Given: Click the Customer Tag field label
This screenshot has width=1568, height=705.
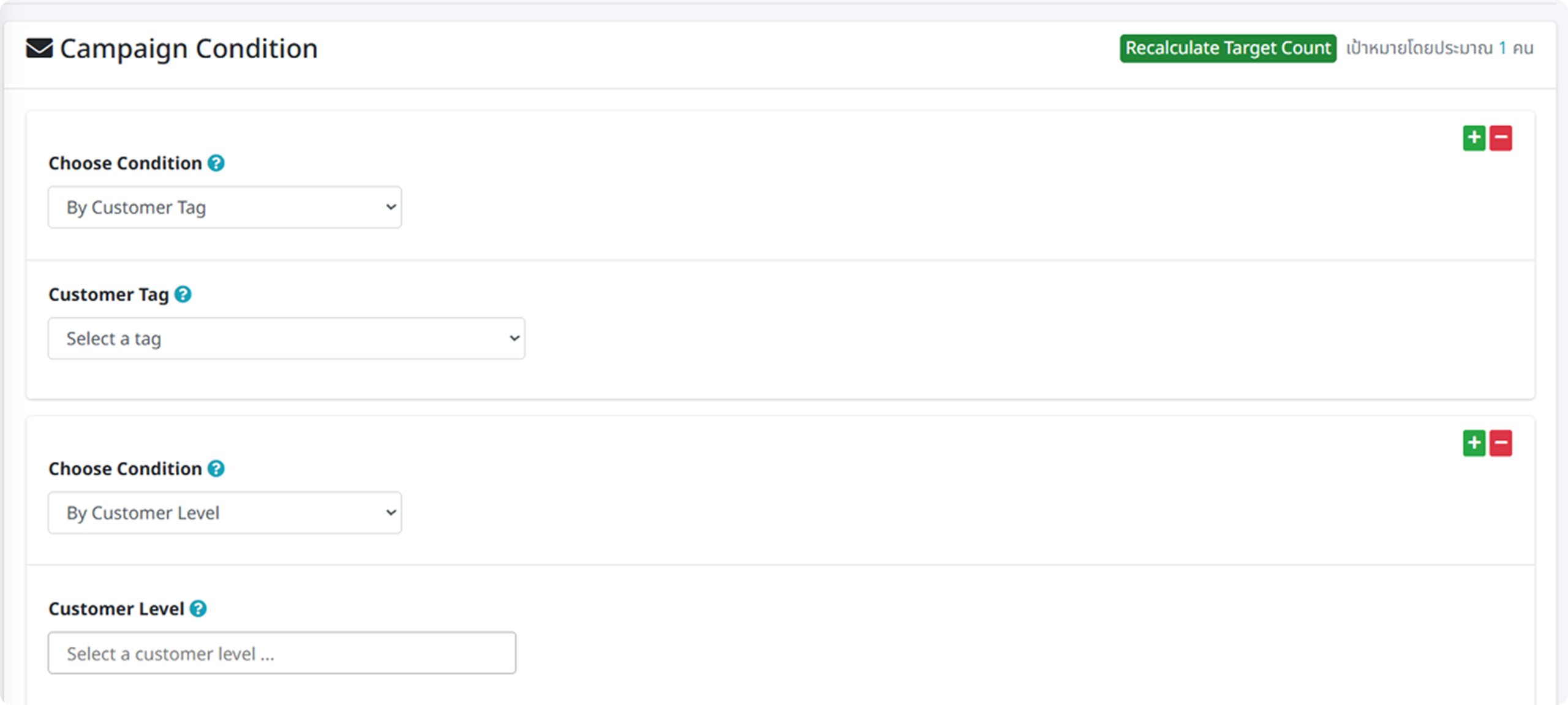Looking at the screenshot, I should pyautogui.click(x=108, y=295).
